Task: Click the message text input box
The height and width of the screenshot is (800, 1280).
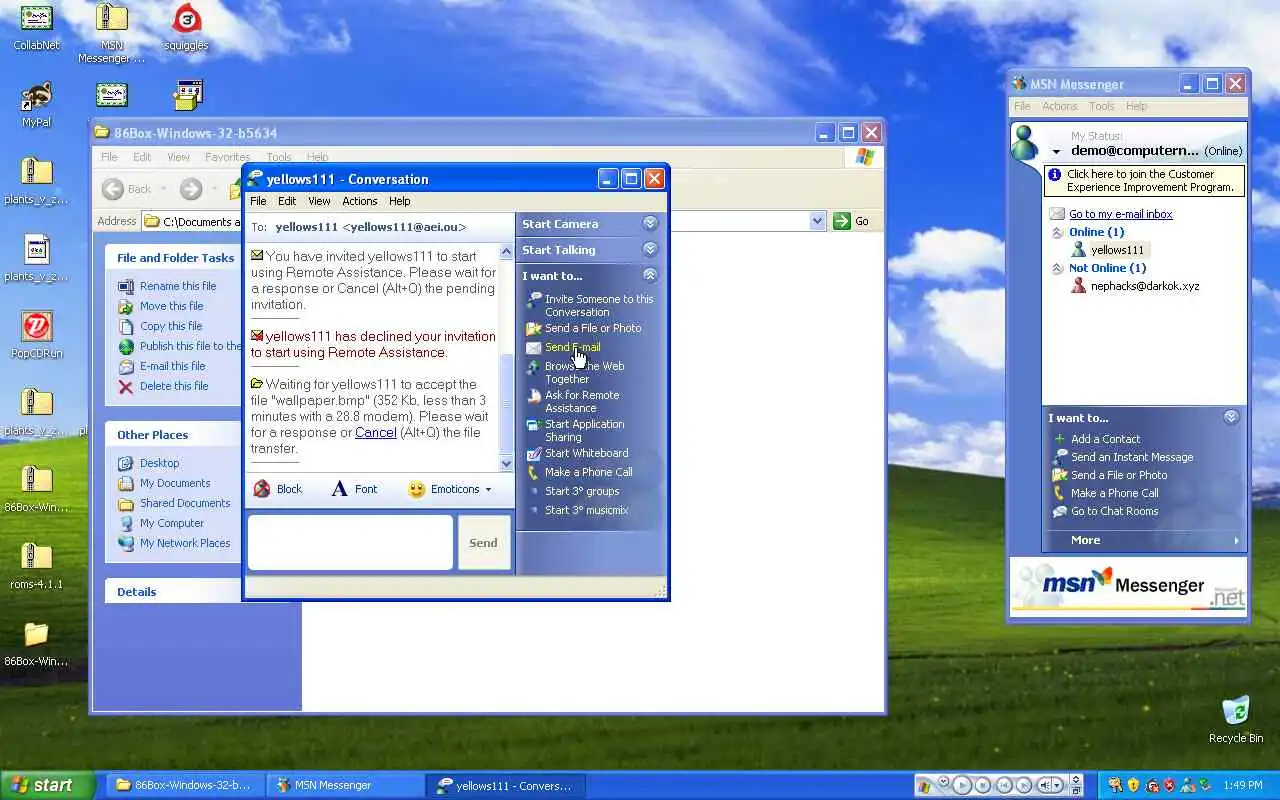Action: [350, 543]
